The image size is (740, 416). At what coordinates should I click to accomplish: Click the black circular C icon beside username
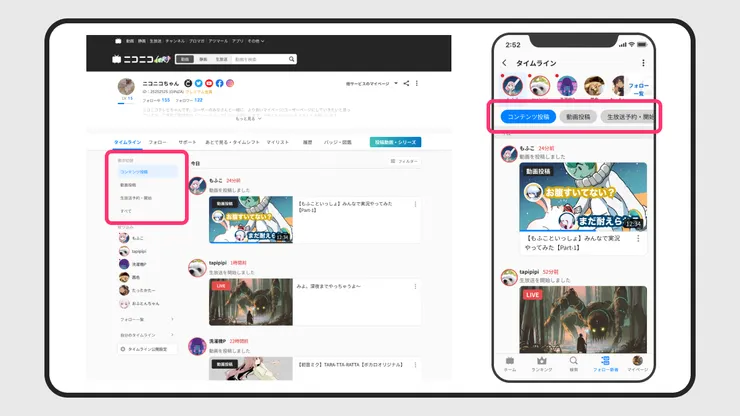(188, 83)
